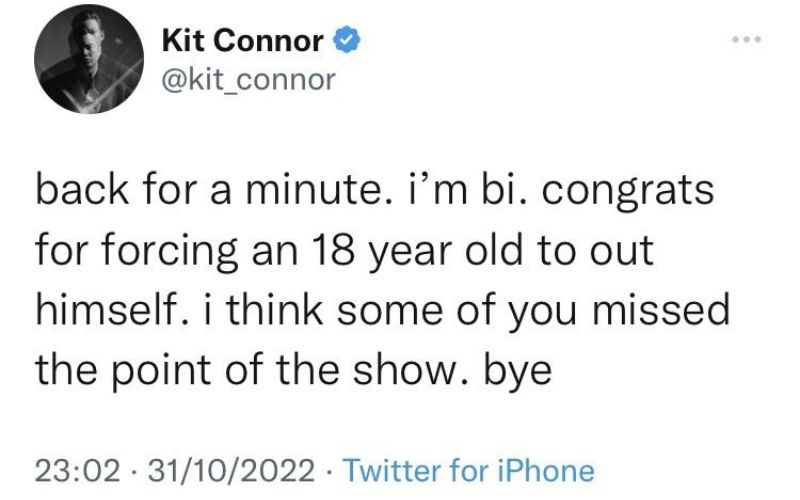800x500 pixels.
Task: Click the Twitter for iPhone source link
Action: click(470, 470)
